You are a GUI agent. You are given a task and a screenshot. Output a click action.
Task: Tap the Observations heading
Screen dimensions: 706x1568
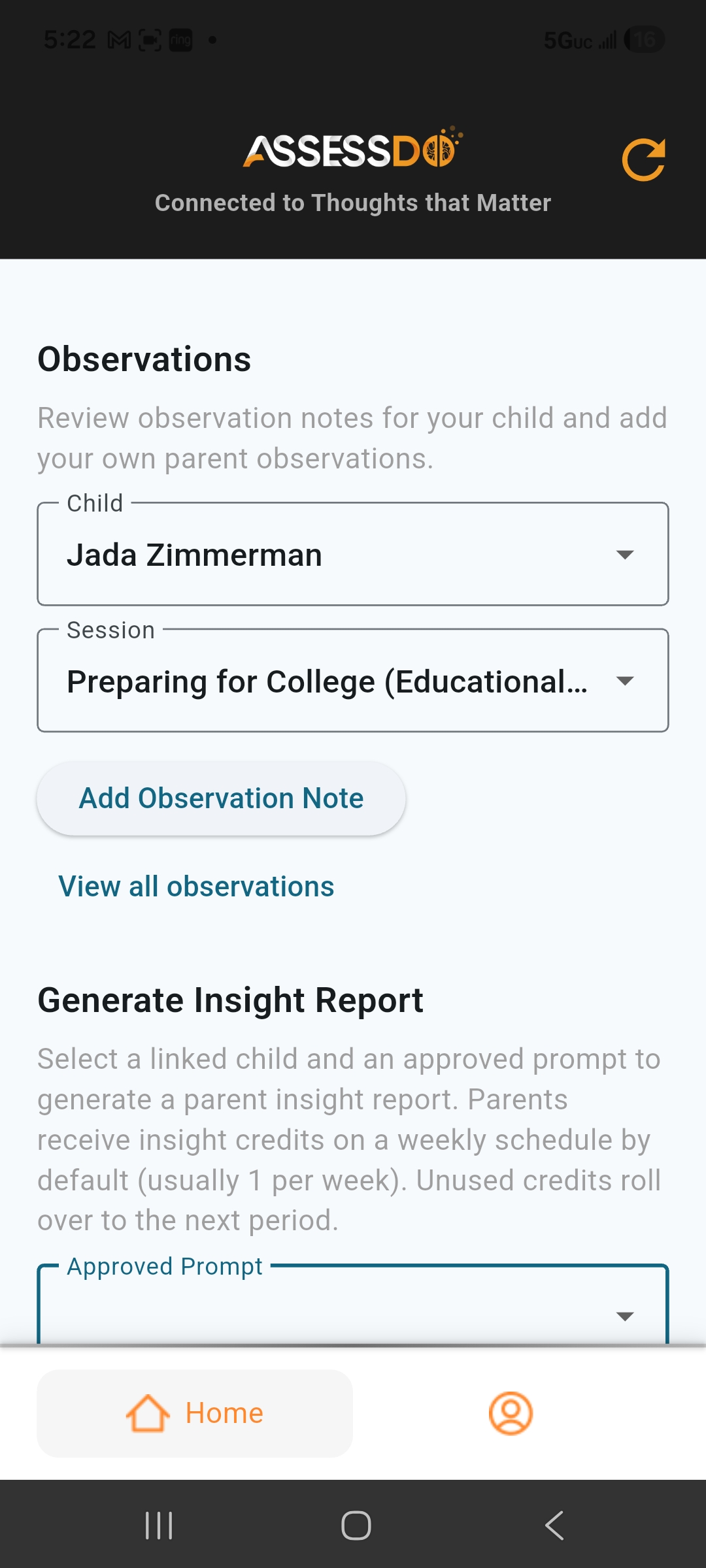click(x=144, y=359)
